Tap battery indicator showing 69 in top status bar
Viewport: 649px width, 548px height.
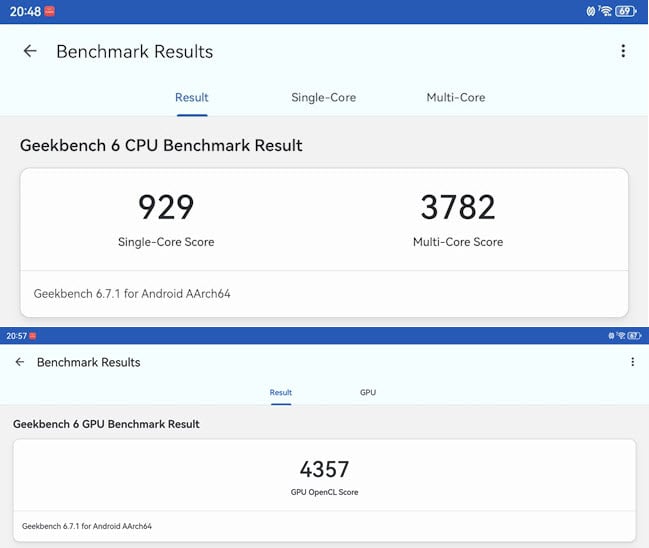[625, 11]
